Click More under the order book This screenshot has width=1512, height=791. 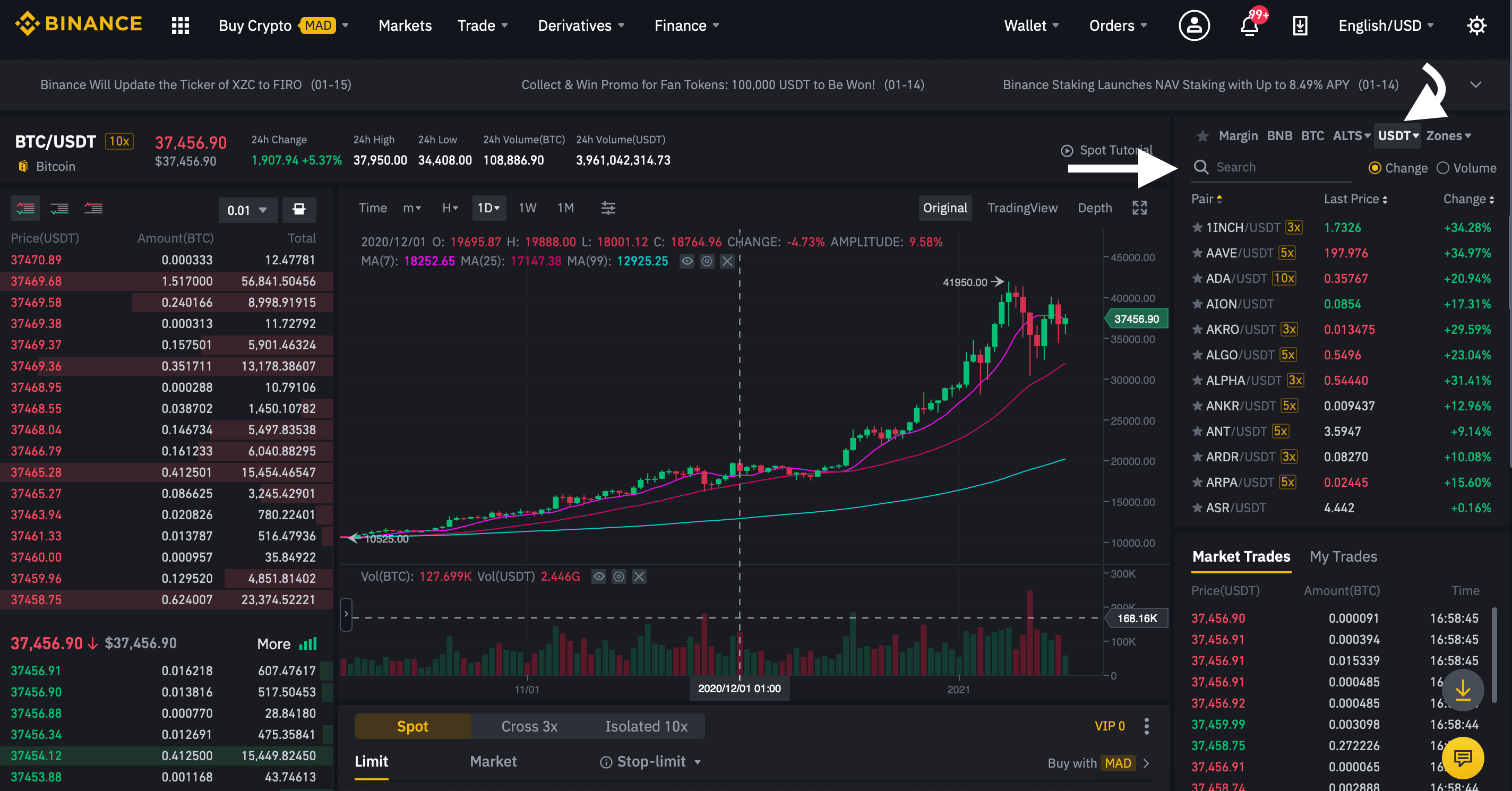273,644
